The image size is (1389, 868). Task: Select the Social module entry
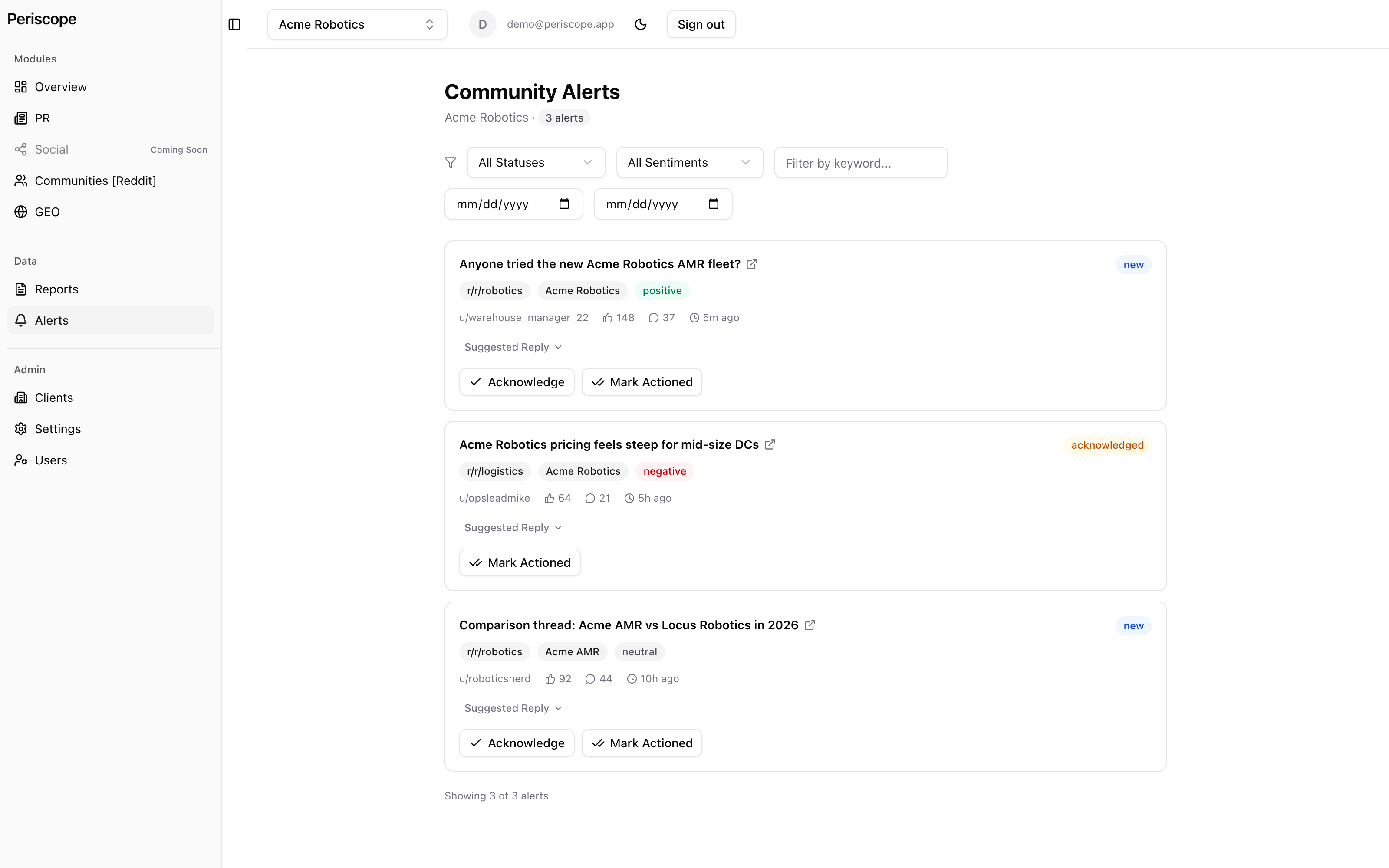(x=110, y=149)
